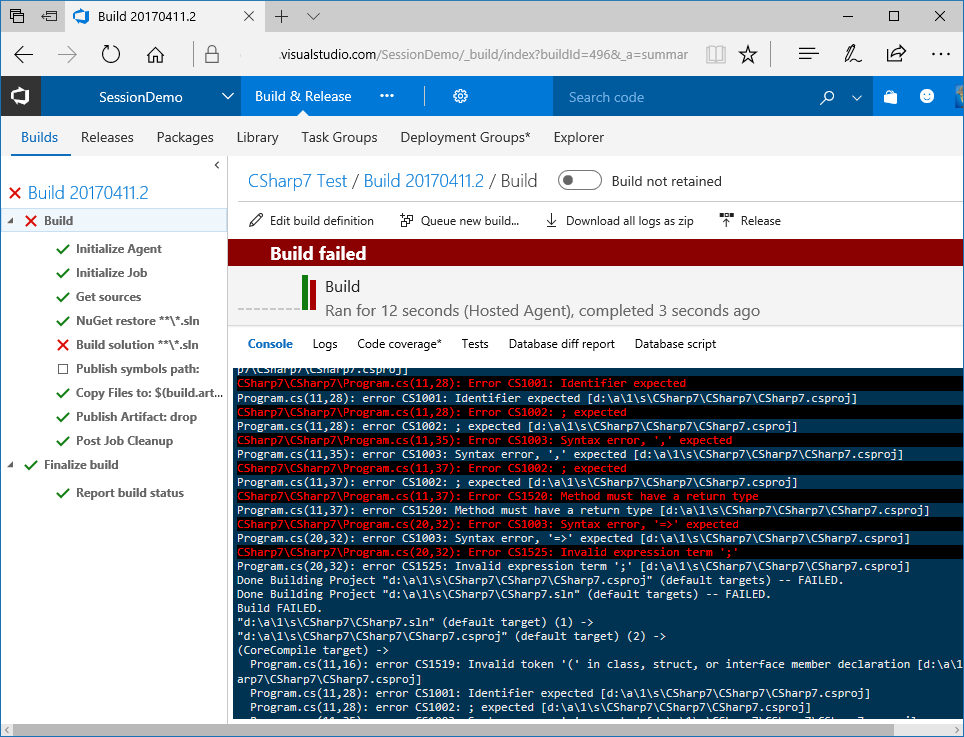Add page to favorites star
This screenshot has height=737, width=964.
click(x=748, y=55)
